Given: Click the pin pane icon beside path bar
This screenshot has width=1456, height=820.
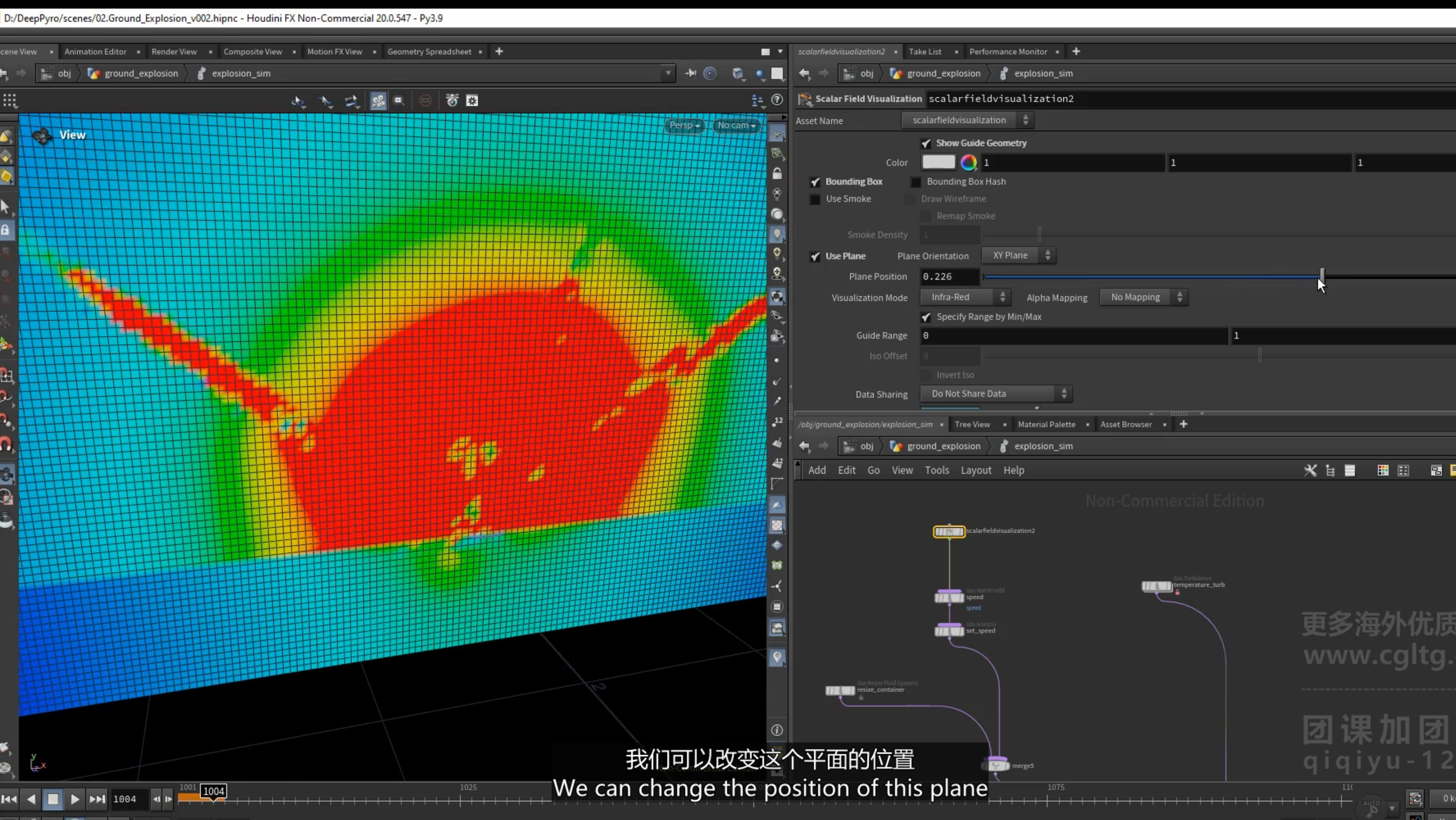Looking at the screenshot, I should click(x=690, y=74).
